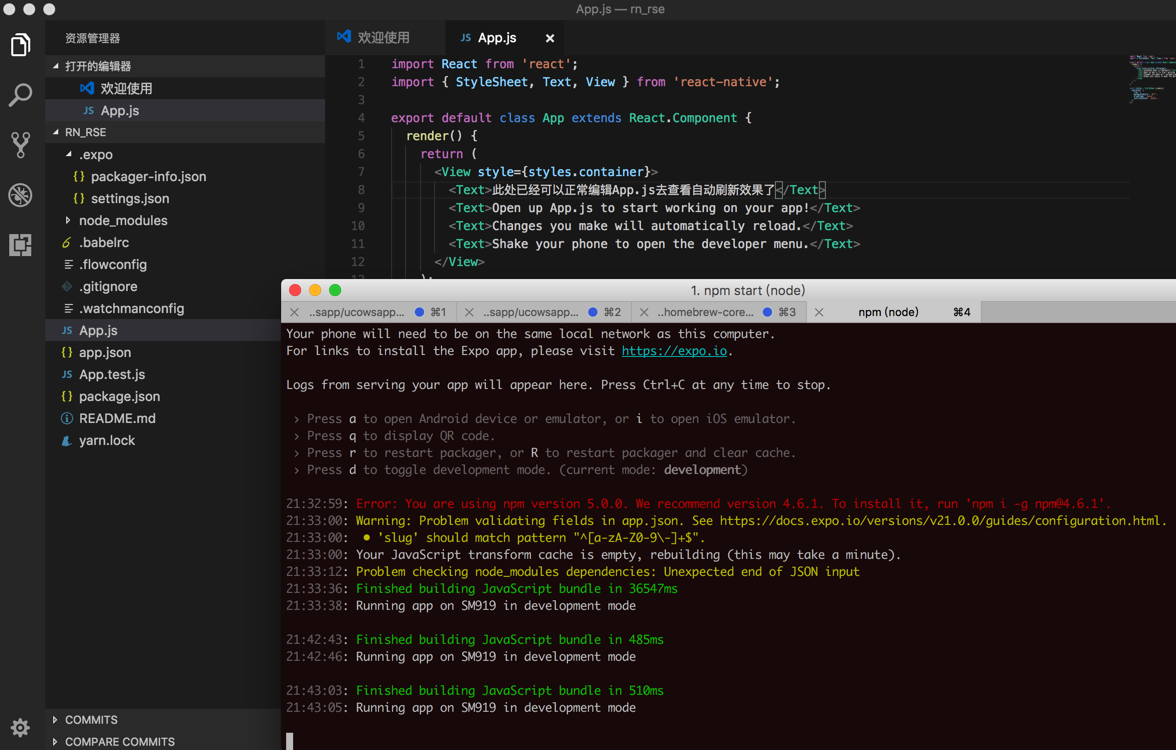Click the editor minimap preview

coord(1151,78)
